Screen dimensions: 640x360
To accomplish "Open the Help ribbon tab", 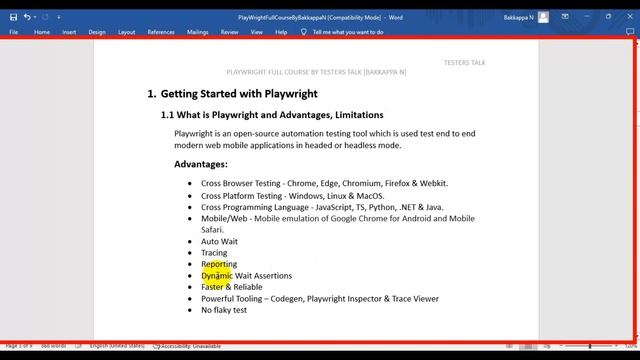I will 281,32.
